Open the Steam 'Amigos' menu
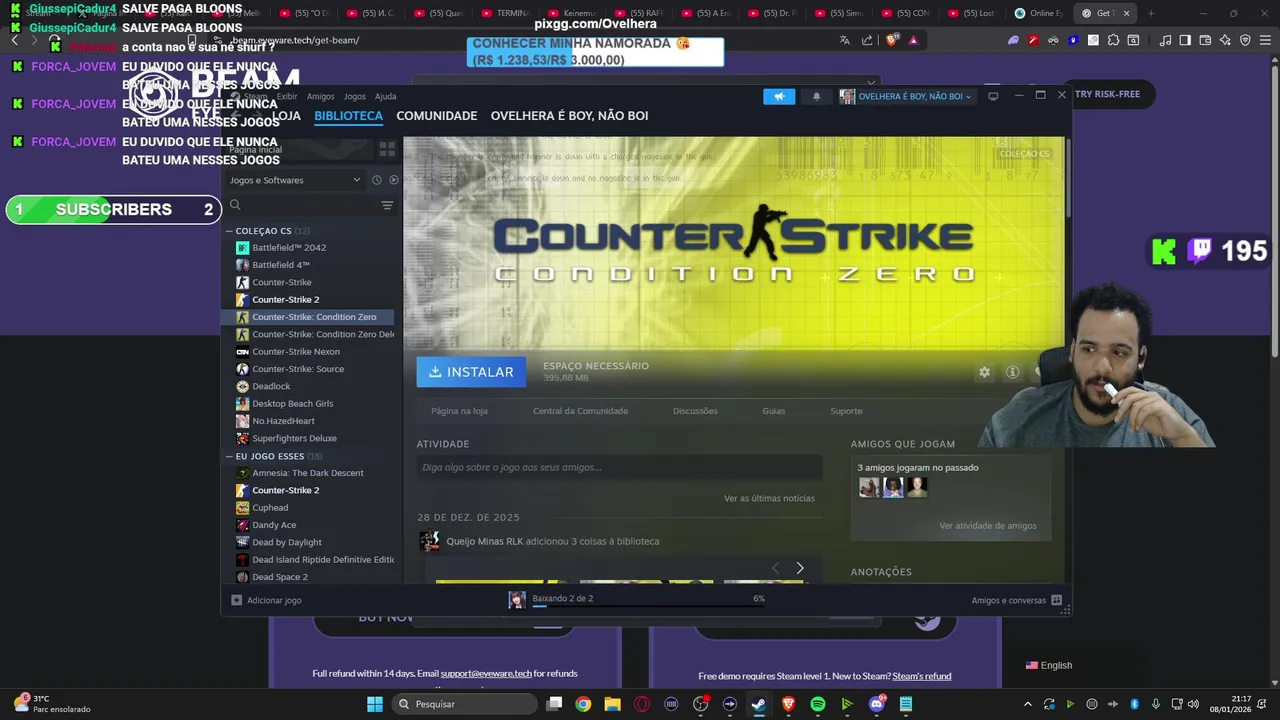Viewport: 1280px width, 720px height. coord(321,96)
